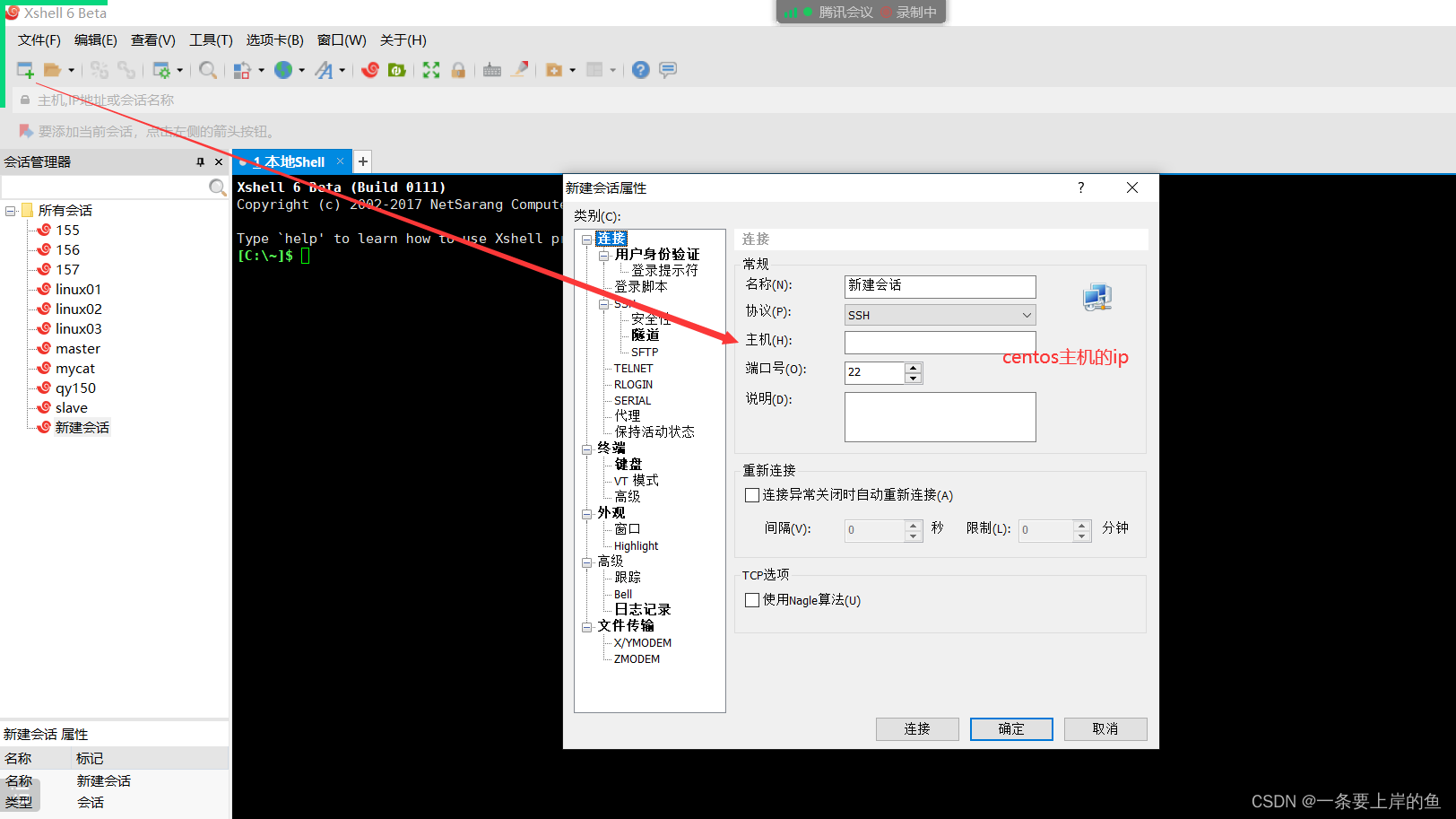The height and width of the screenshot is (819, 1456).
Task: Select the new session toolbar icon
Action: 24,69
